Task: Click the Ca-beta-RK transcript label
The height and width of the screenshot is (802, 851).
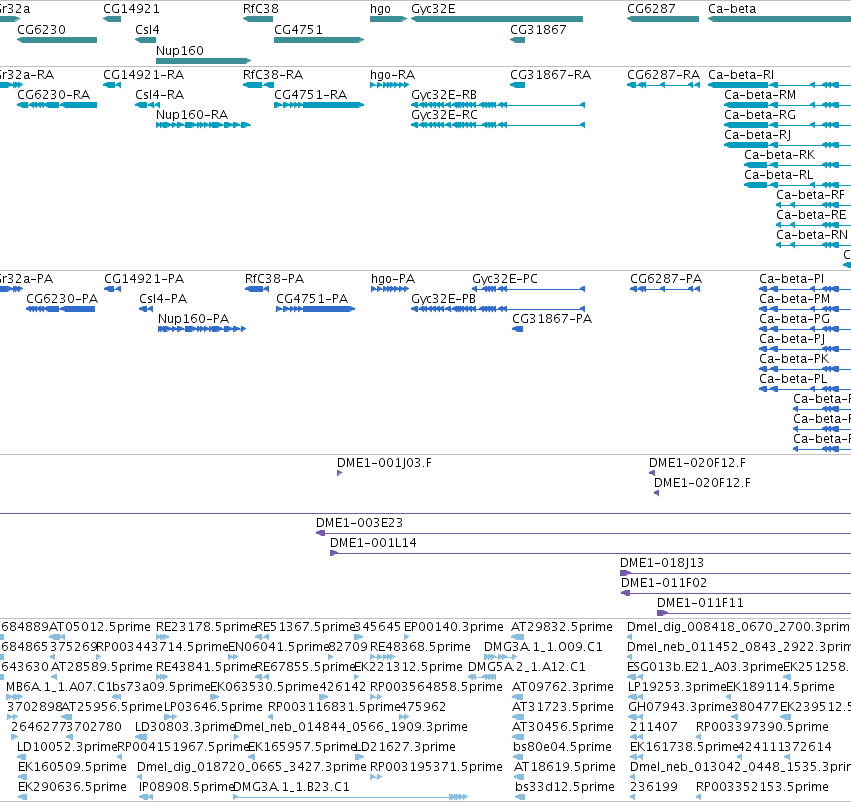Action: click(x=779, y=155)
